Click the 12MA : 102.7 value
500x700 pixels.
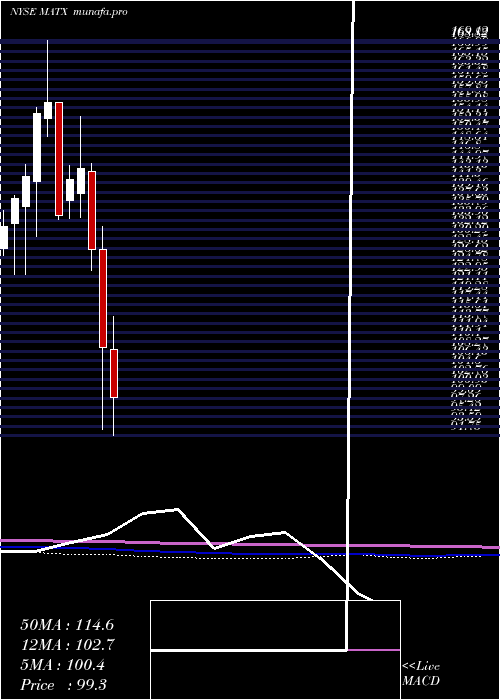click(67, 645)
